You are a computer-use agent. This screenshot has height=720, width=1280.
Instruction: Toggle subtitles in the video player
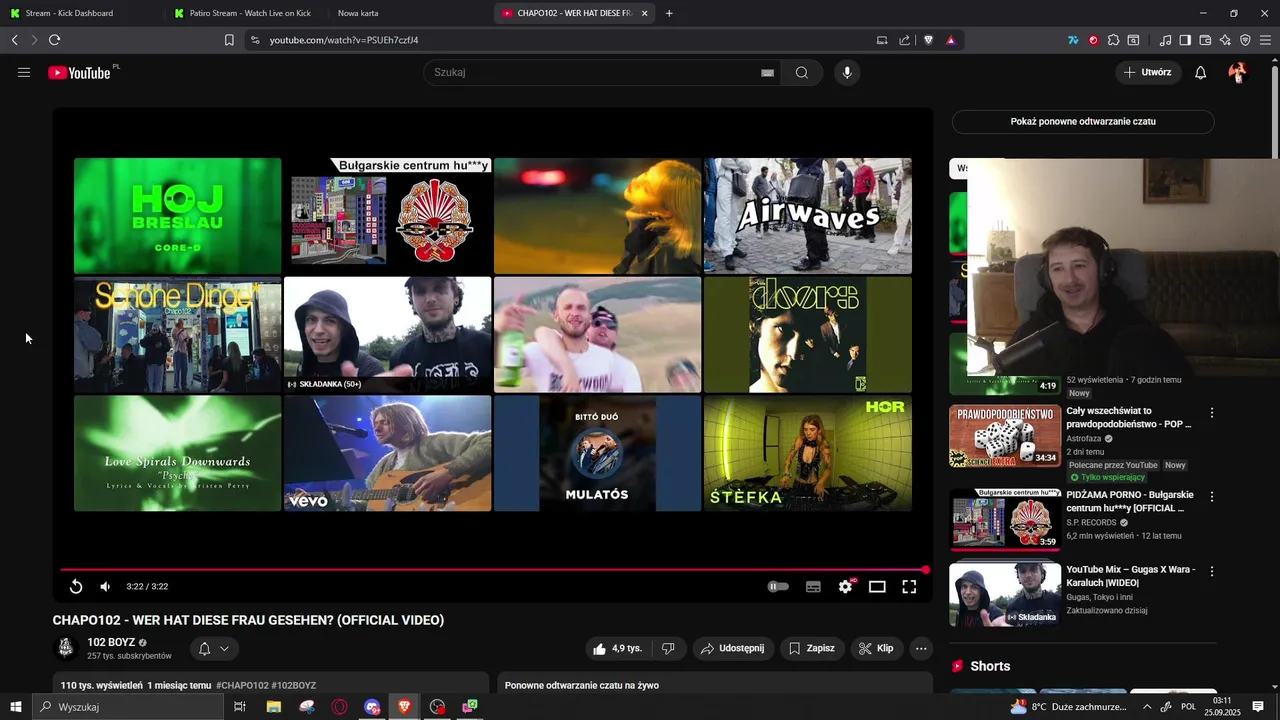pos(813,586)
